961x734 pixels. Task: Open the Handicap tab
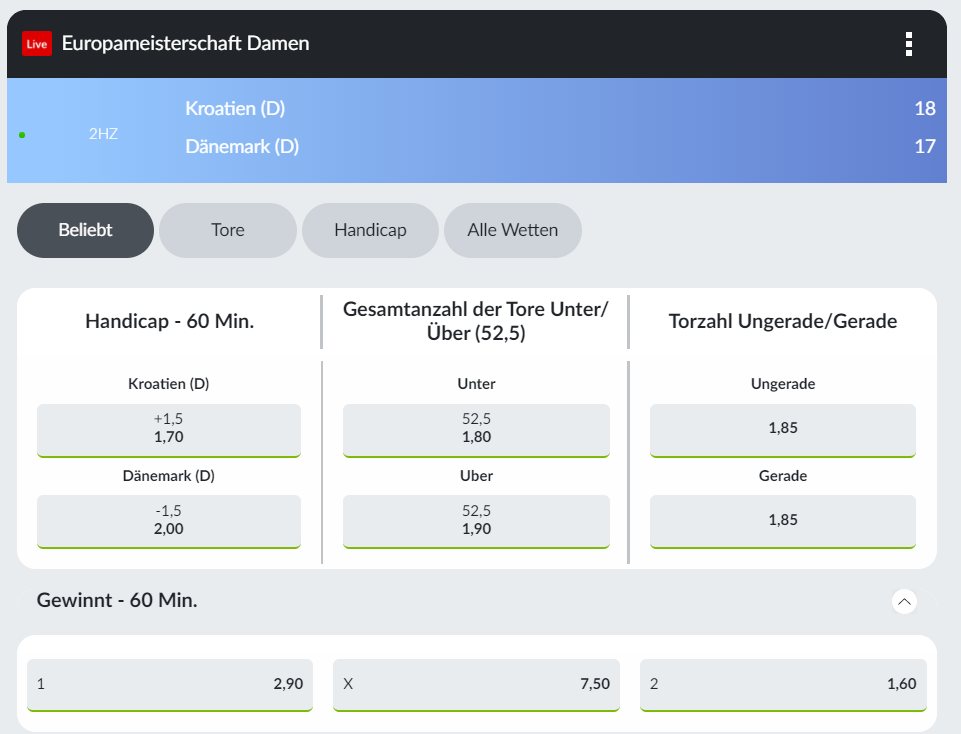(370, 230)
